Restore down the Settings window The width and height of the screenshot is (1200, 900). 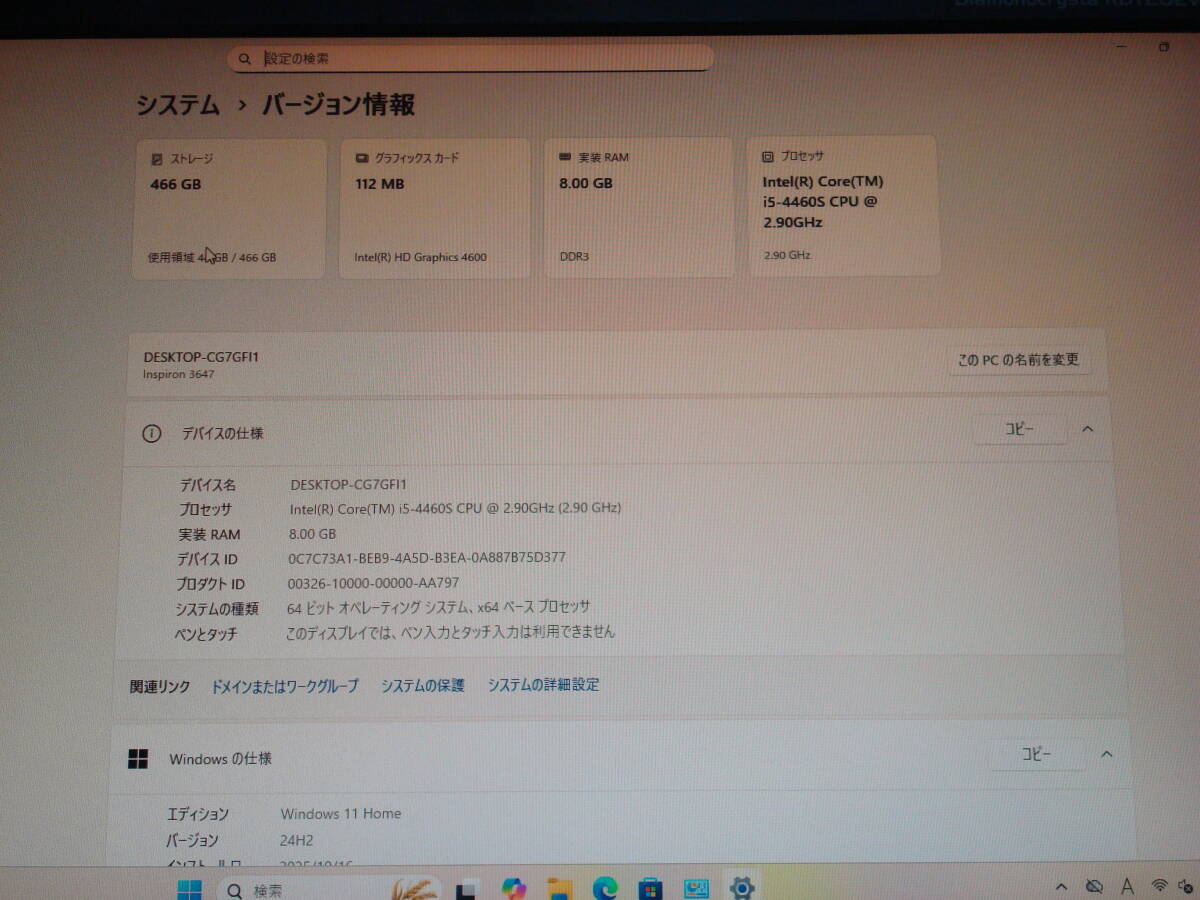coord(1164,48)
